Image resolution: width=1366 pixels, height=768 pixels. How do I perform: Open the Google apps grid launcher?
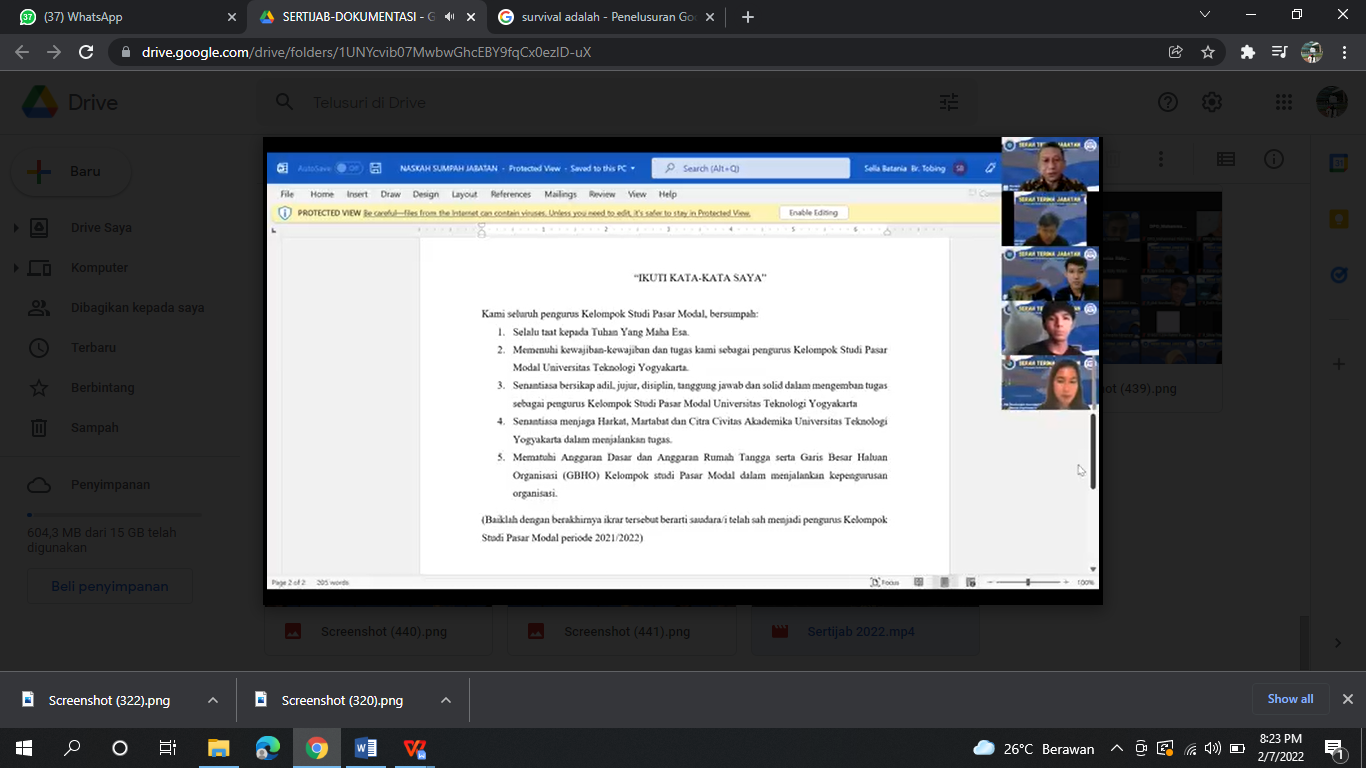(1284, 102)
